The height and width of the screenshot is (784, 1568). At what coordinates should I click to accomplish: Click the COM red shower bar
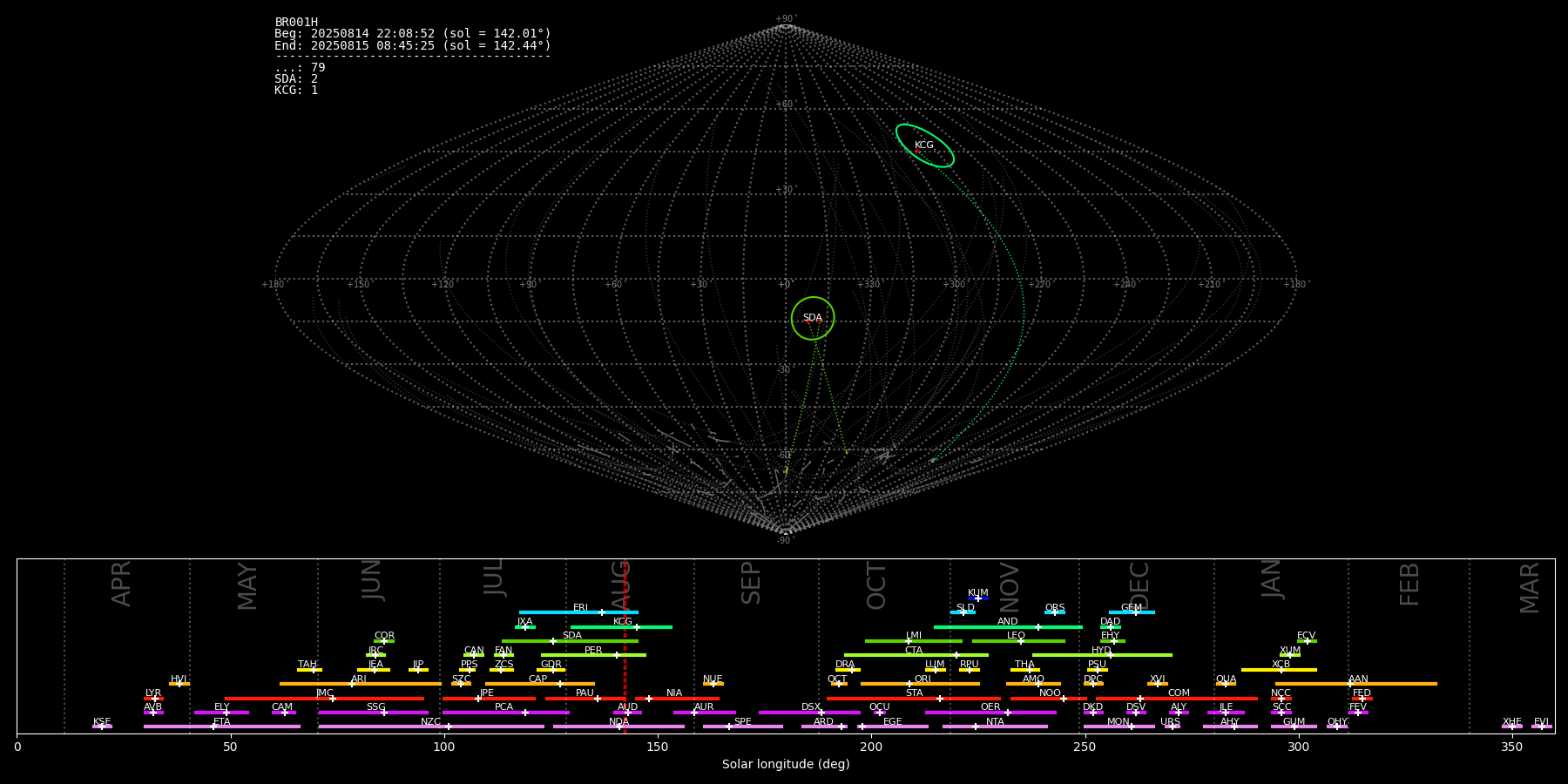(x=1179, y=699)
